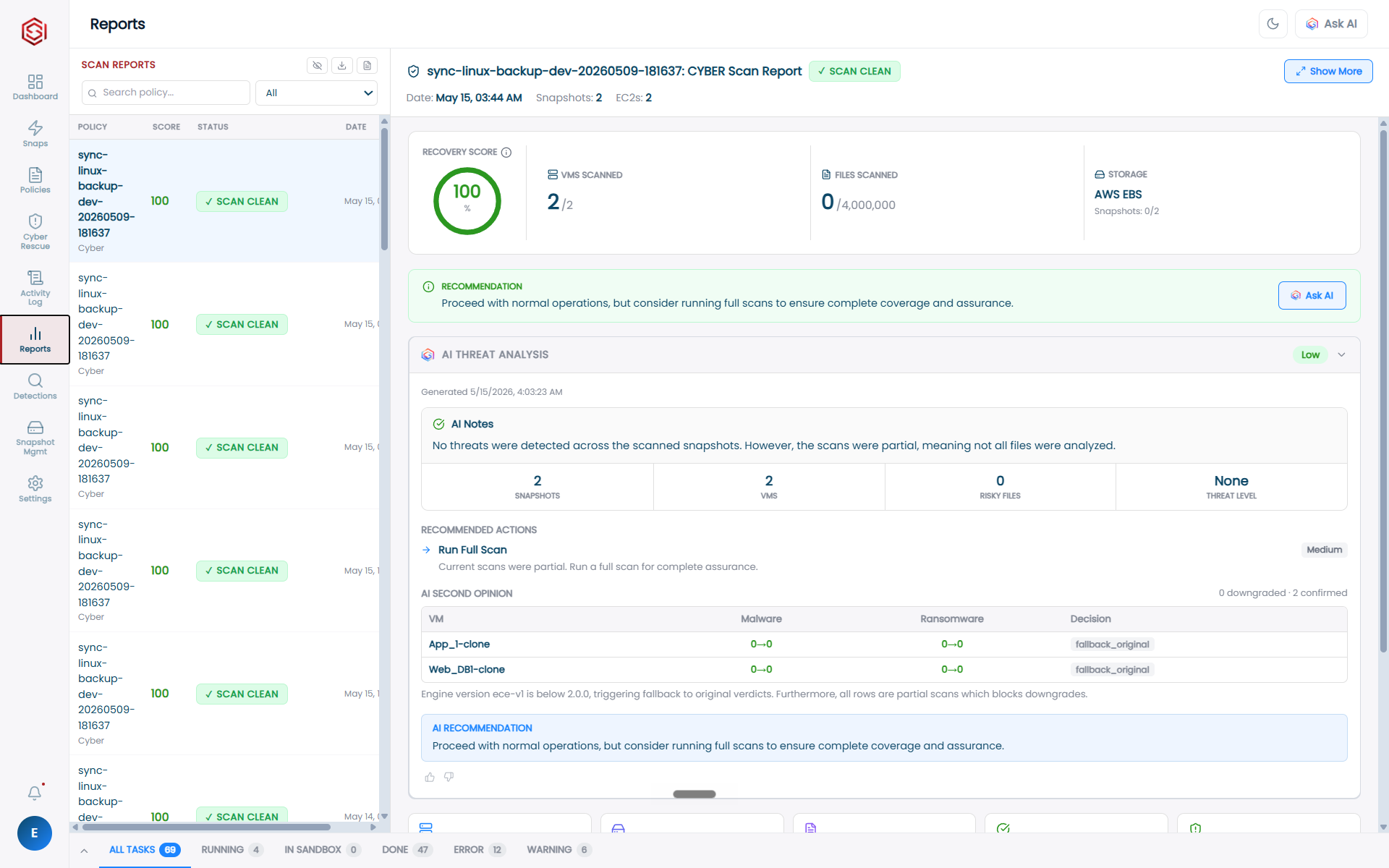Image resolution: width=1389 pixels, height=868 pixels.
Task: Open the DONE tasks tab
Action: pos(407,850)
